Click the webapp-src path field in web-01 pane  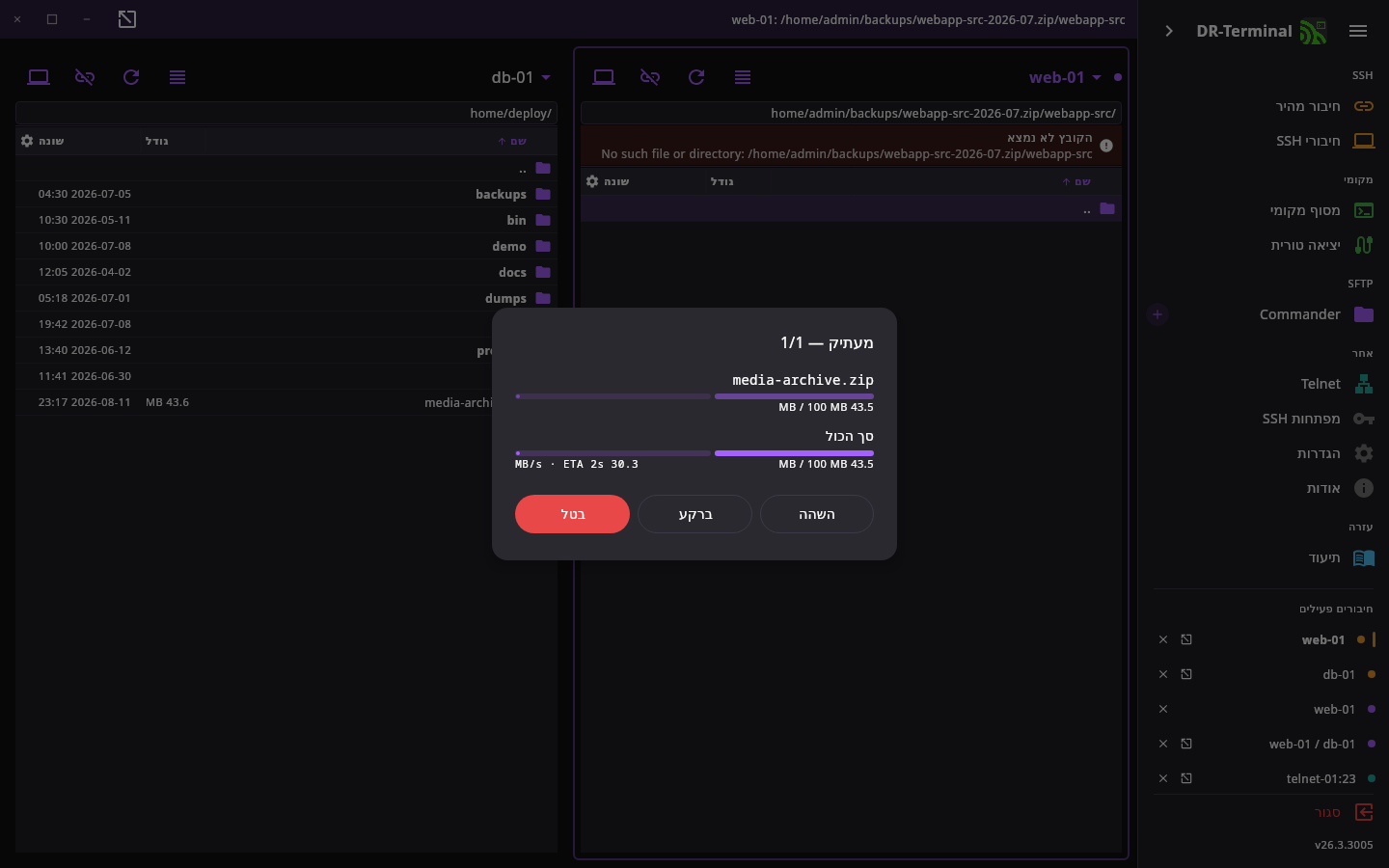click(852, 113)
